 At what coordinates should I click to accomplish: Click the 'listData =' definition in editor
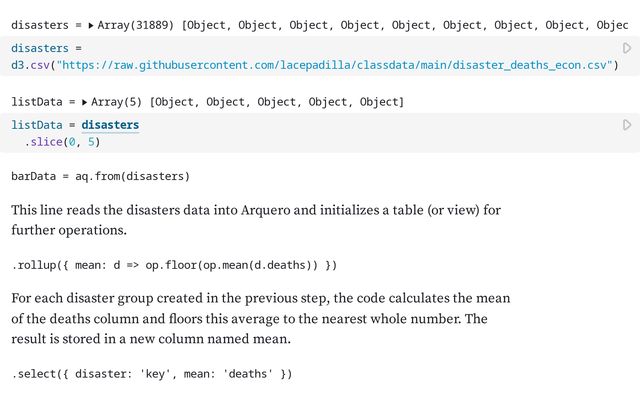43,125
